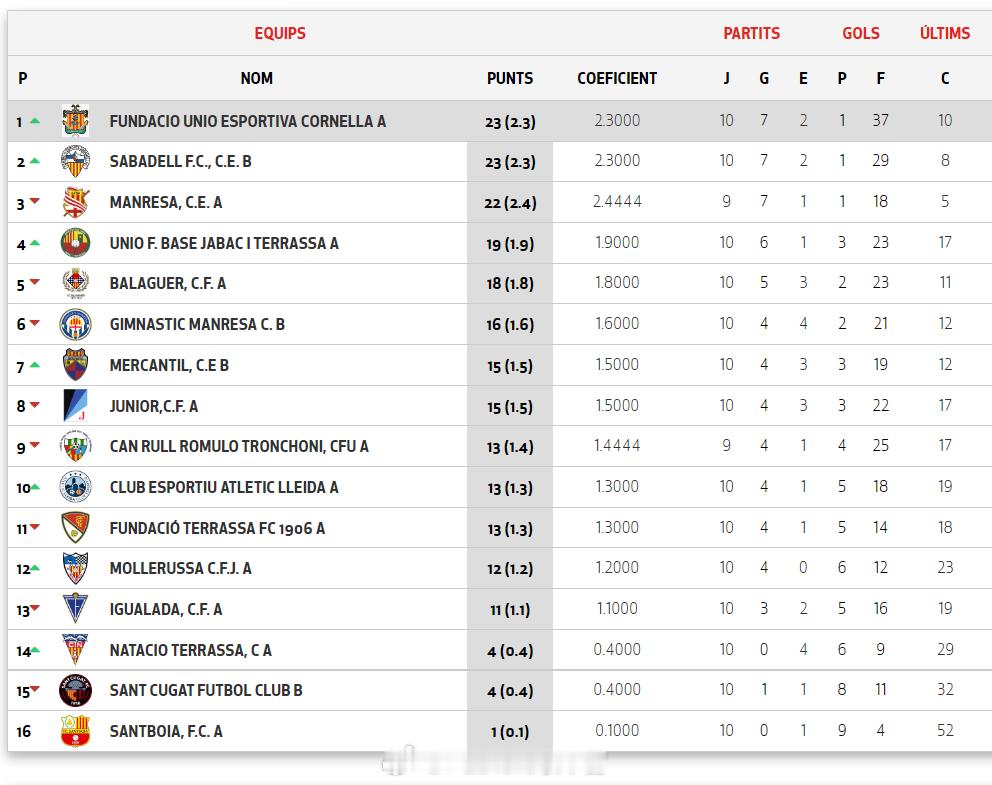The width and height of the screenshot is (992, 785).
Task: Click the coefficient value 1.4444
Action: 617,445
